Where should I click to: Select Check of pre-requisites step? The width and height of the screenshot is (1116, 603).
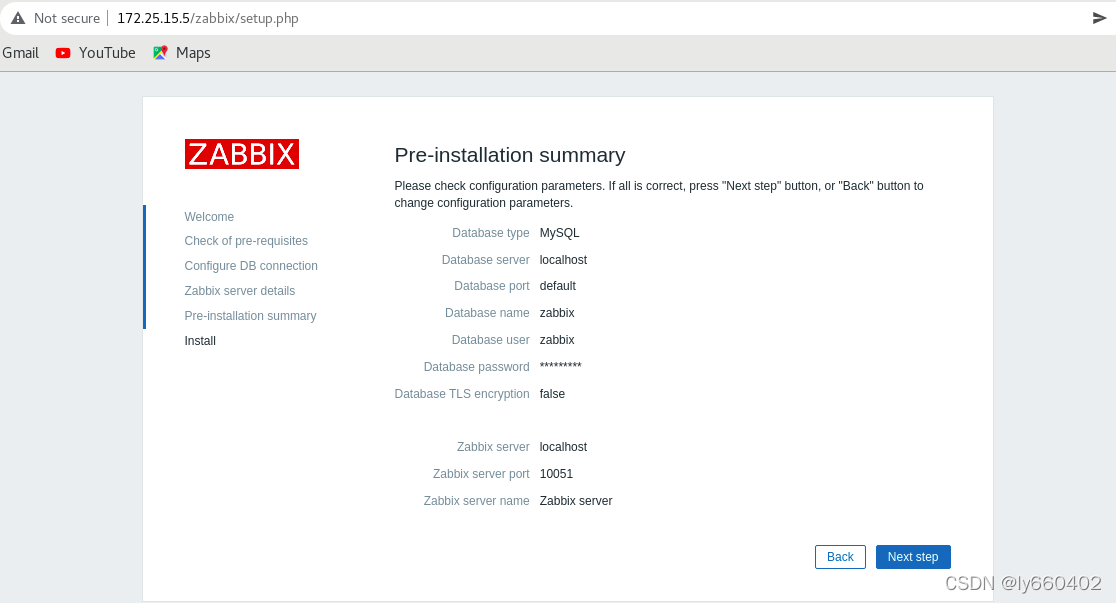tap(246, 241)
